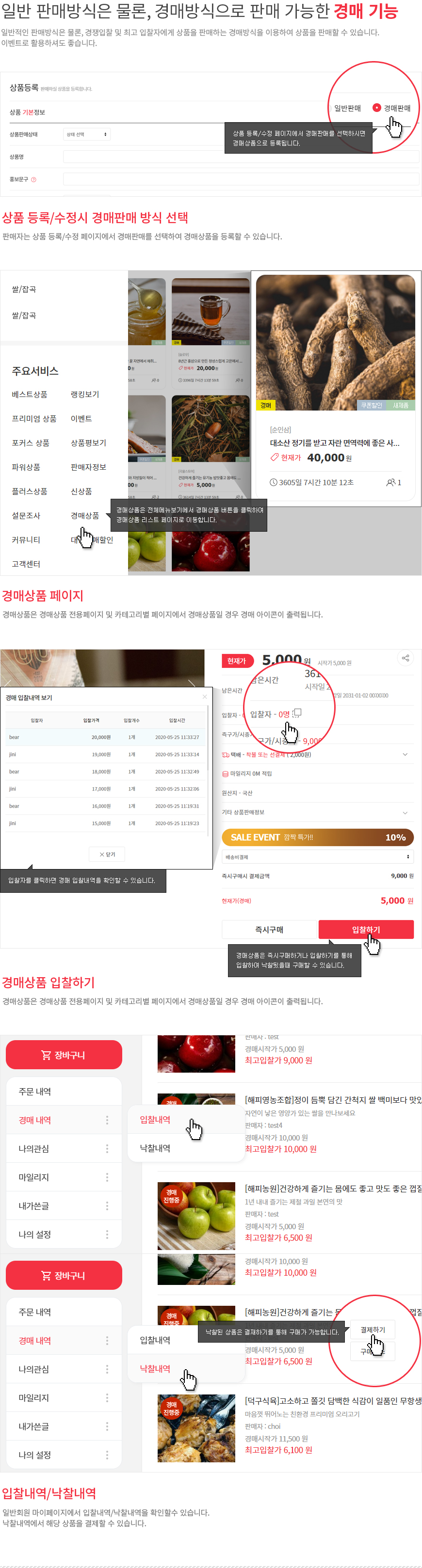Open the 배송비결제 select box
This screenshot has width=422, height=1568.
317,857
